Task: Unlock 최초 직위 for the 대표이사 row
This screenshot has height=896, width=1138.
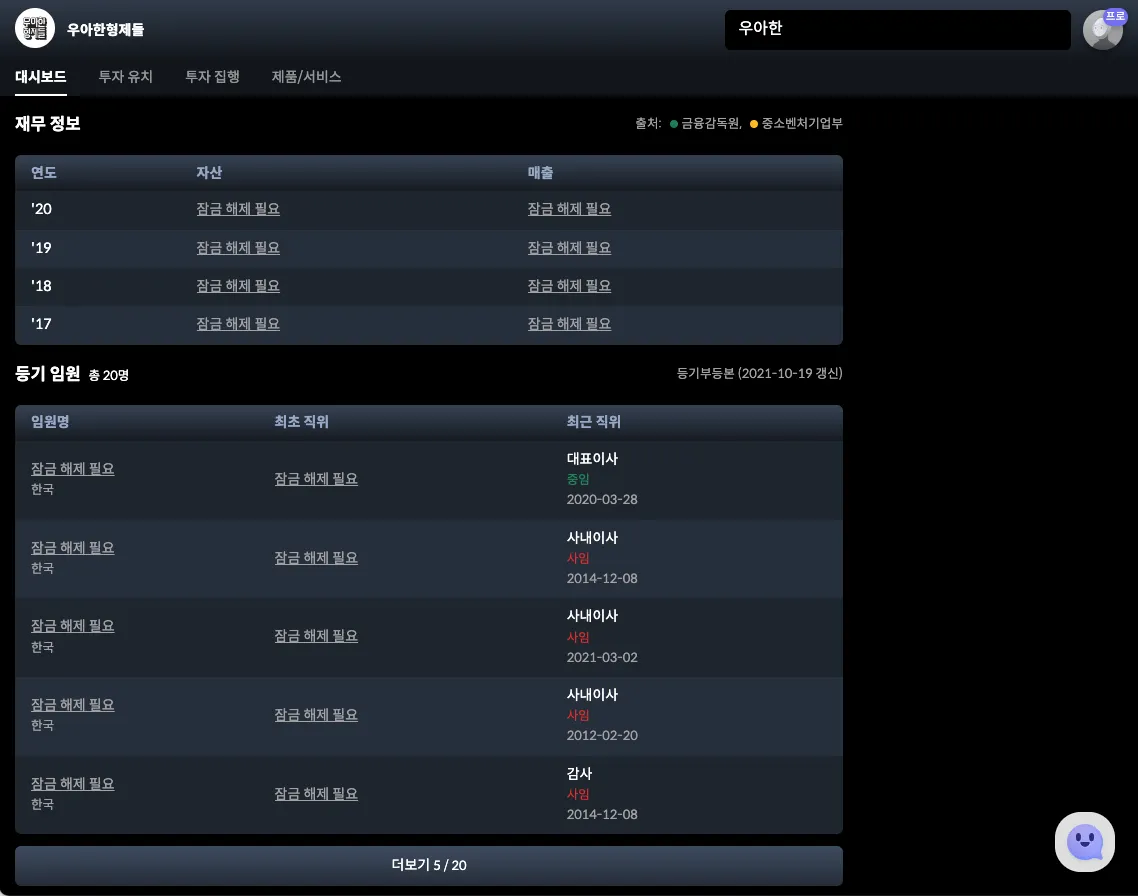Action: tap(316, 479)
